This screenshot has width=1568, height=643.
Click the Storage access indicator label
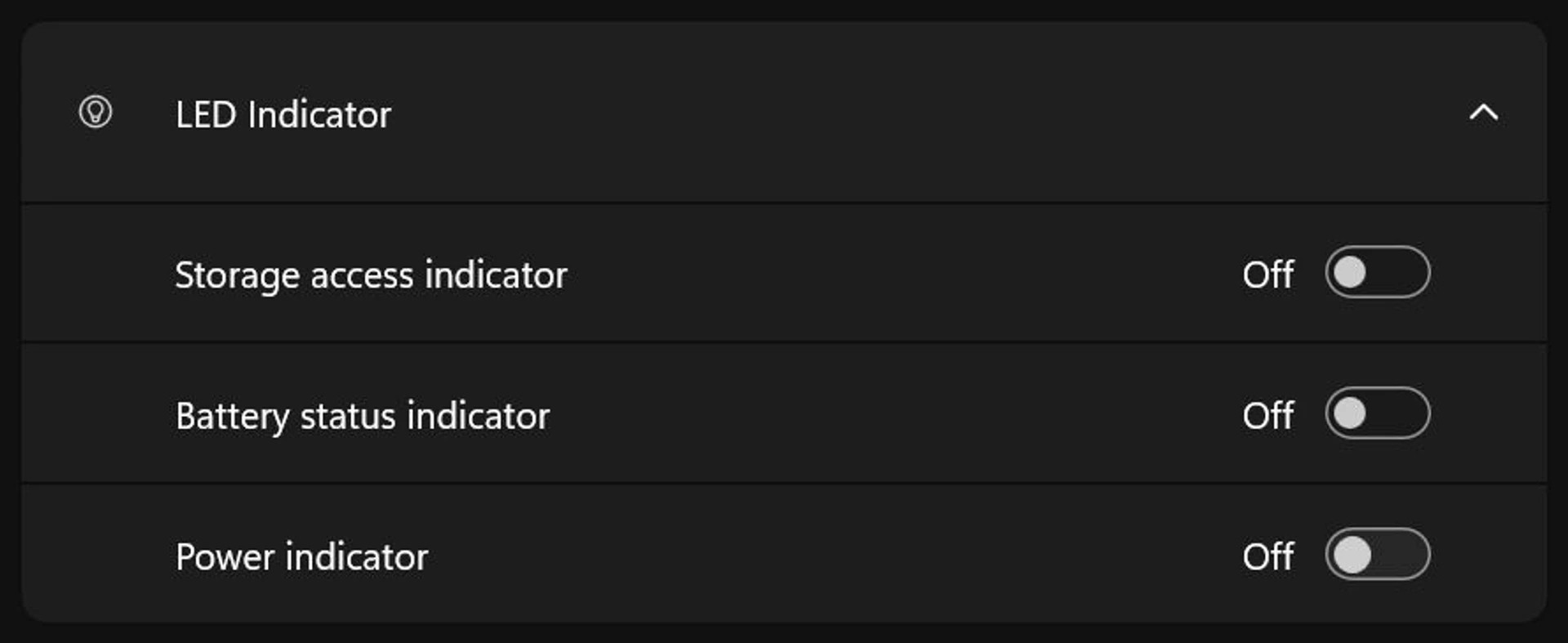(x=371, y=275)
